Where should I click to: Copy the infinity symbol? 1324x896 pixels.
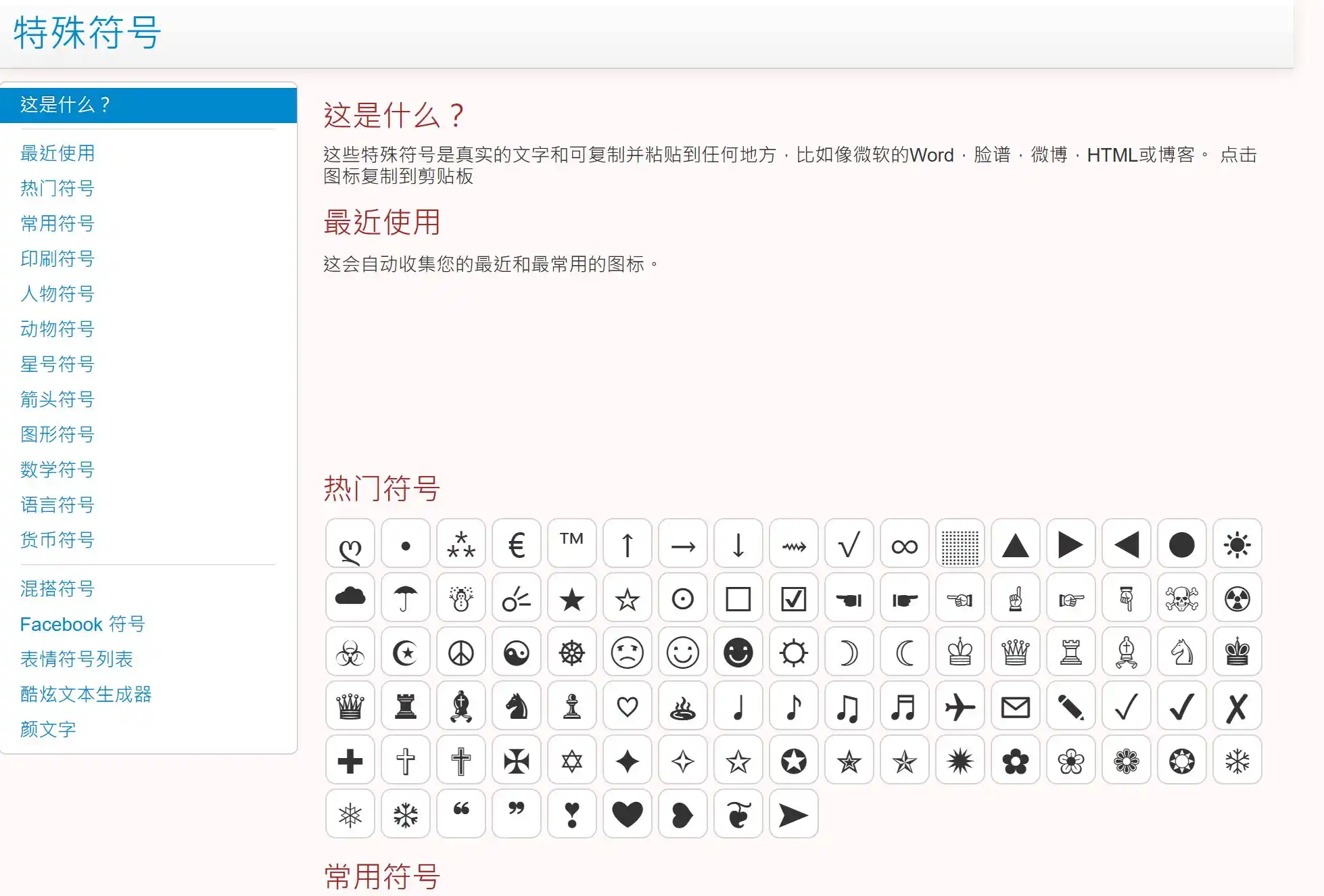click(905, 544)
